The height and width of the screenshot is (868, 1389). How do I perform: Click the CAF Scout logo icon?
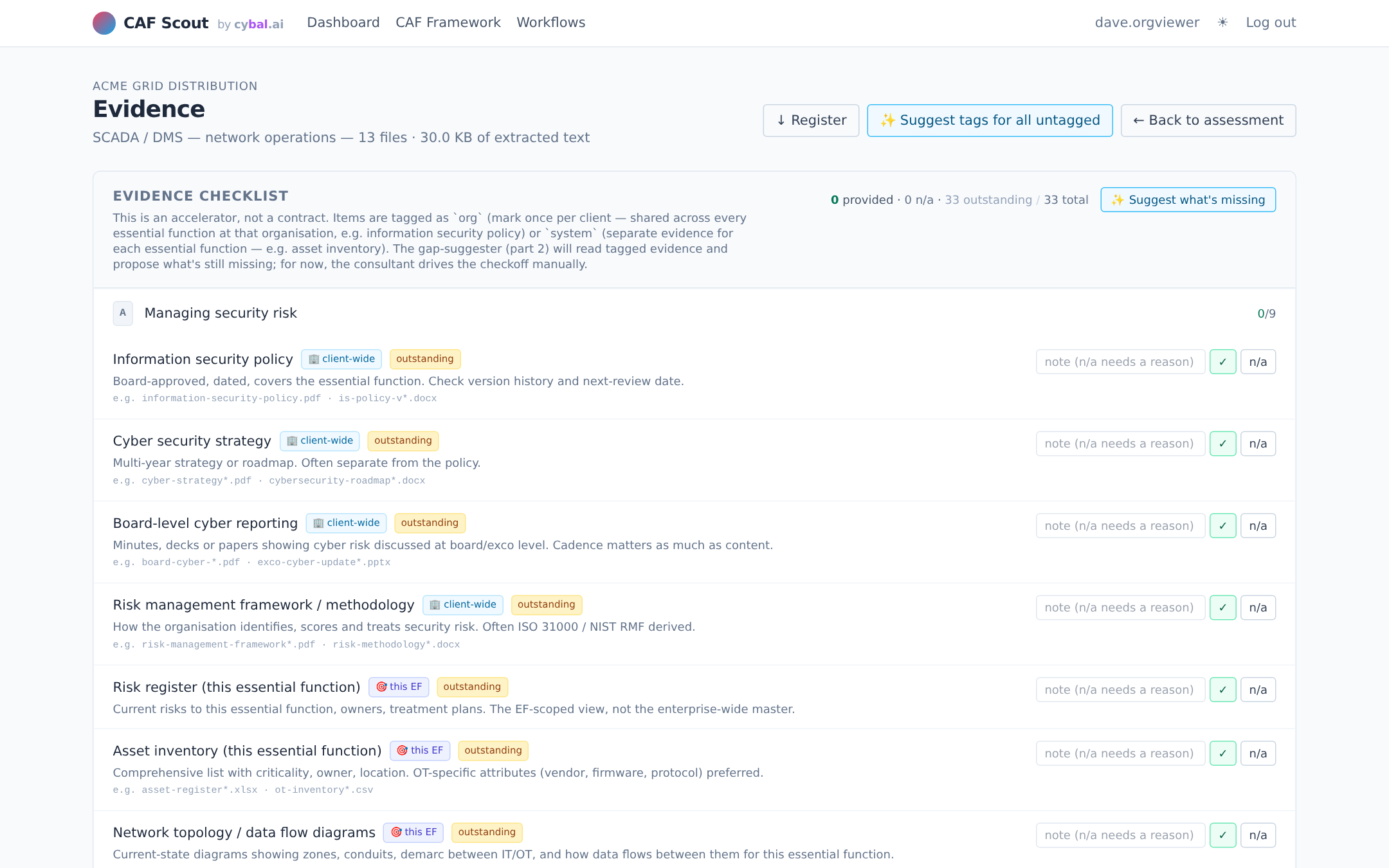click(104, 23)
